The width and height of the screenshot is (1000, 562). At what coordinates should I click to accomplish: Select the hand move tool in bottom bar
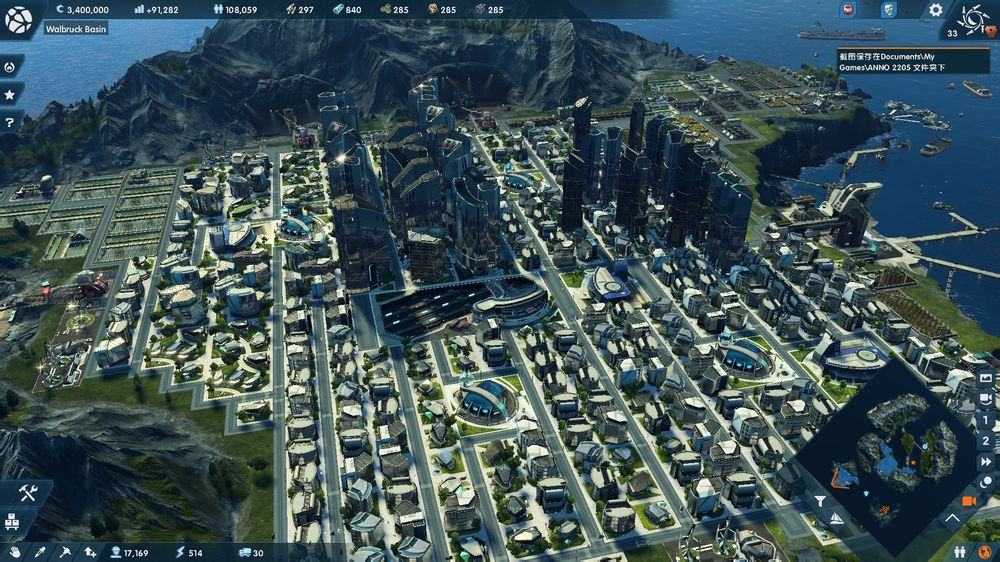click(x=14, y=552)
